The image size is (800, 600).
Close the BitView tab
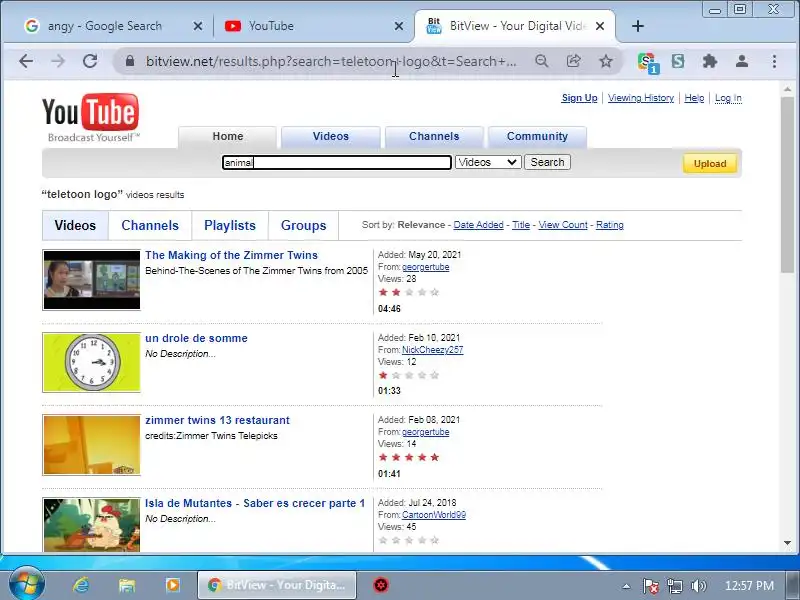600,26
